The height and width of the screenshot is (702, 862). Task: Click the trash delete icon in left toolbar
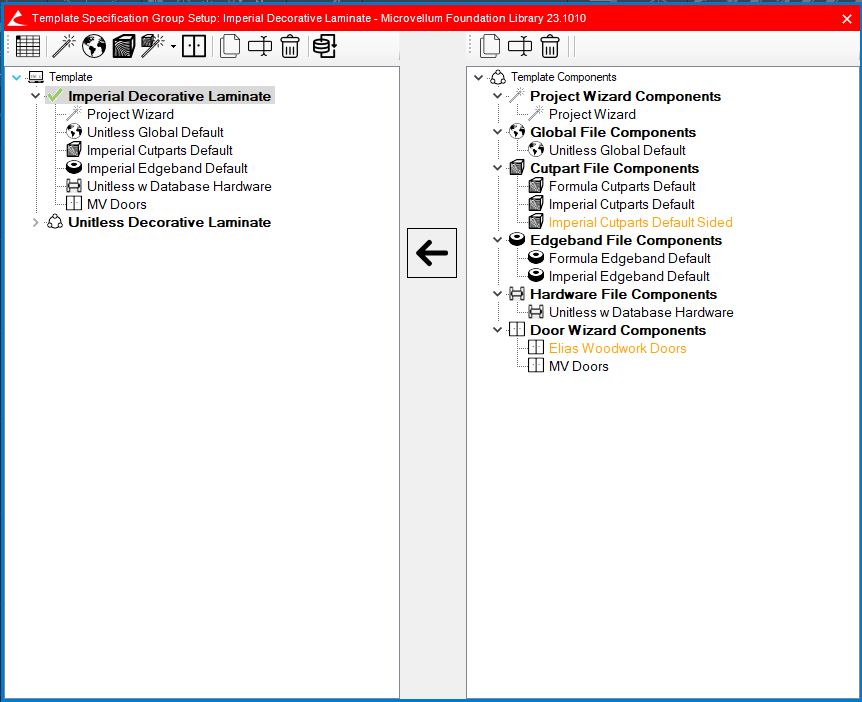tap(290, 46)
